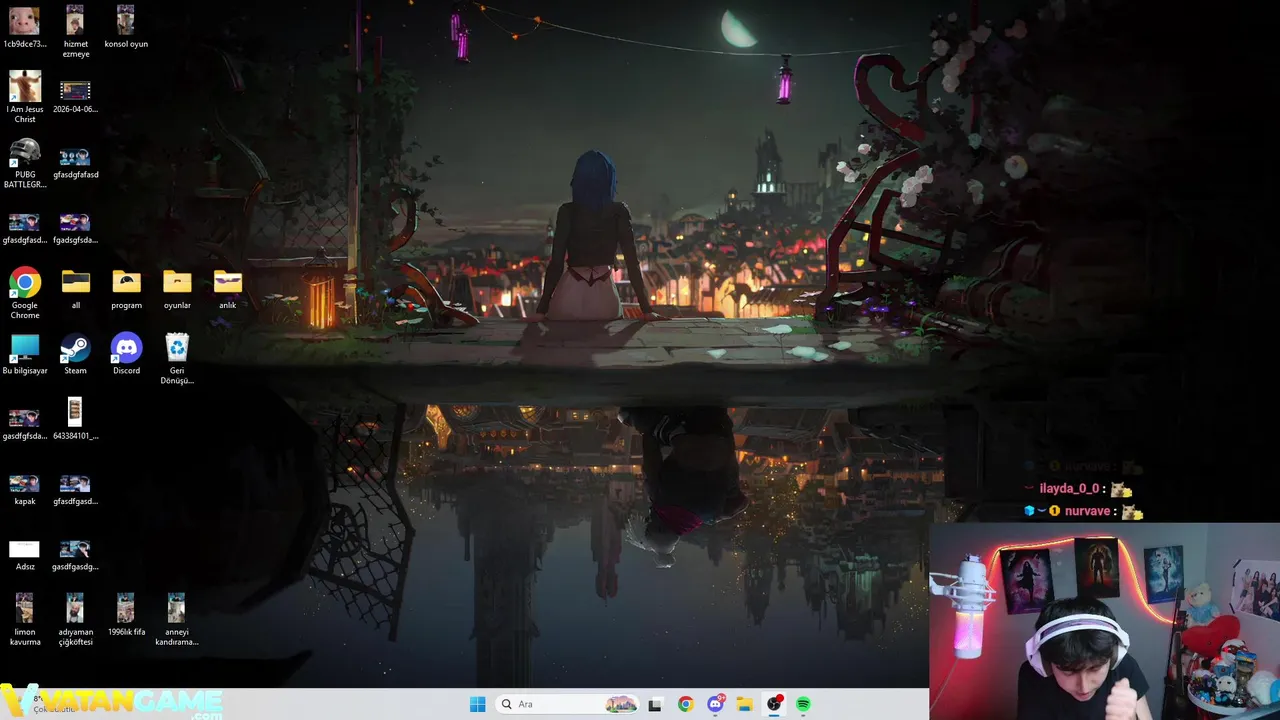Open the Windows Start menu

point(478,704)
